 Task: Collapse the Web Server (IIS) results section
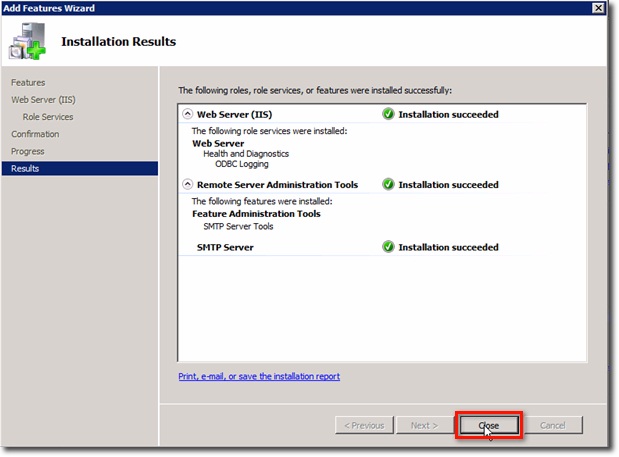(x=188, y=114)
